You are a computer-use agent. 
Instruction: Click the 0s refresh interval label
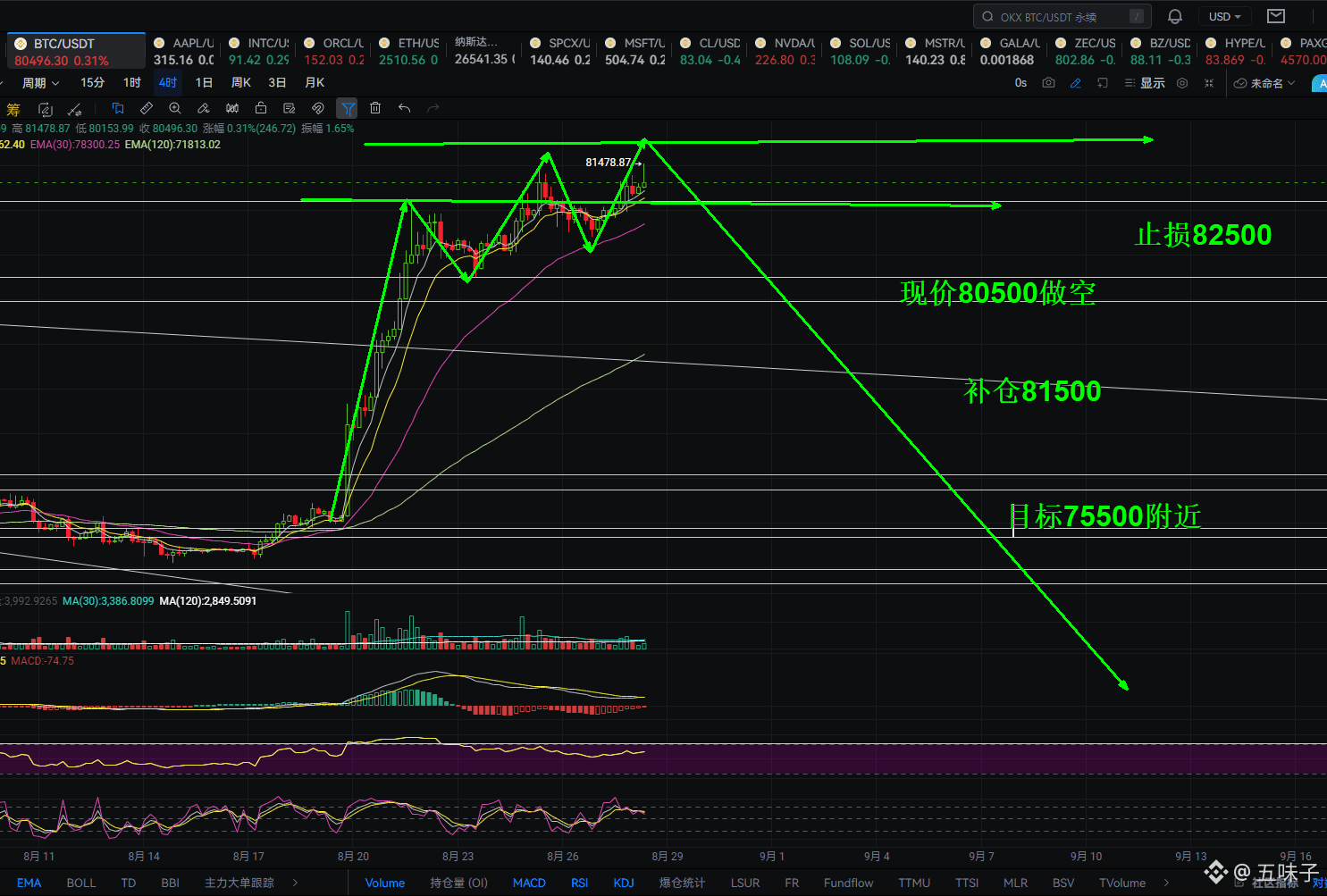click(1020, 83)
